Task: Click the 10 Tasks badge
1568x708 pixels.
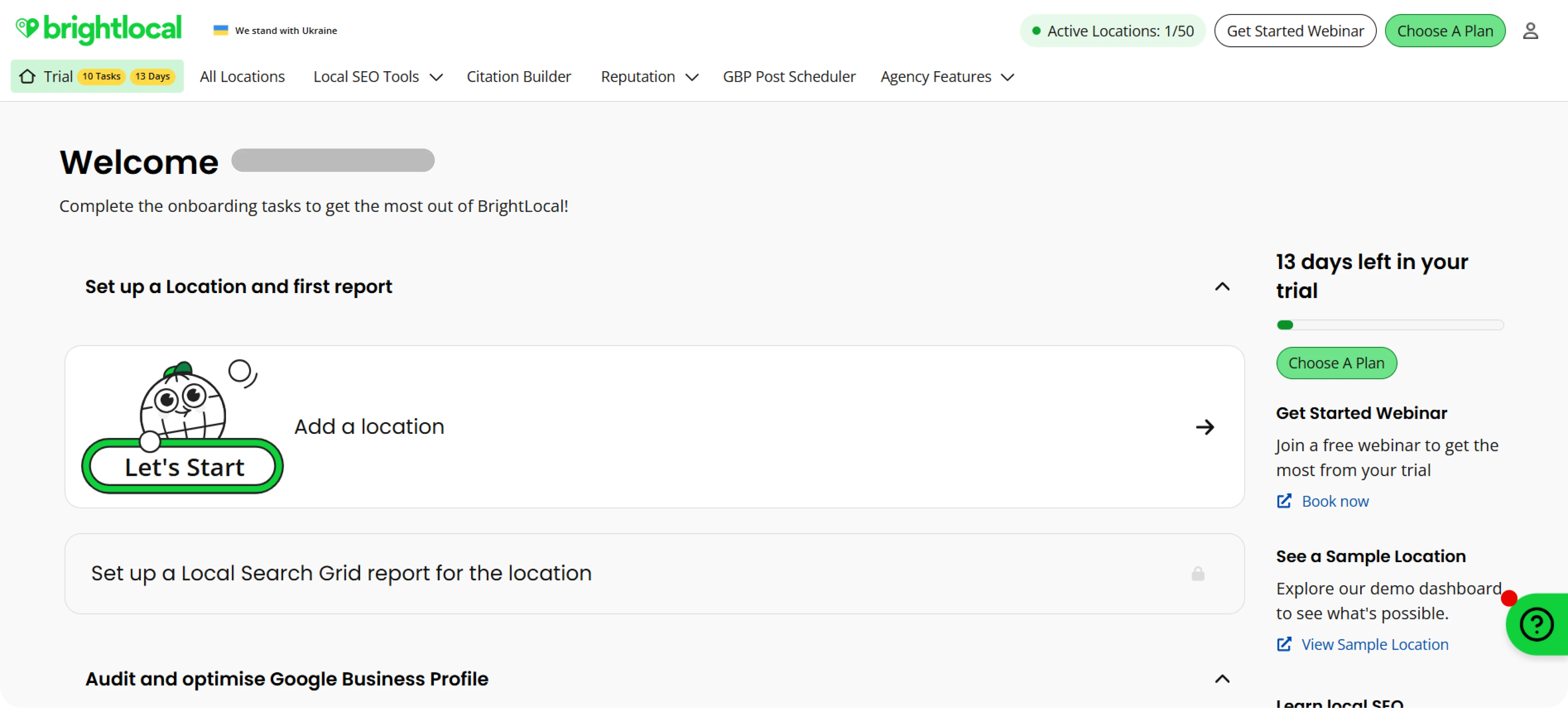Action: 101,76
